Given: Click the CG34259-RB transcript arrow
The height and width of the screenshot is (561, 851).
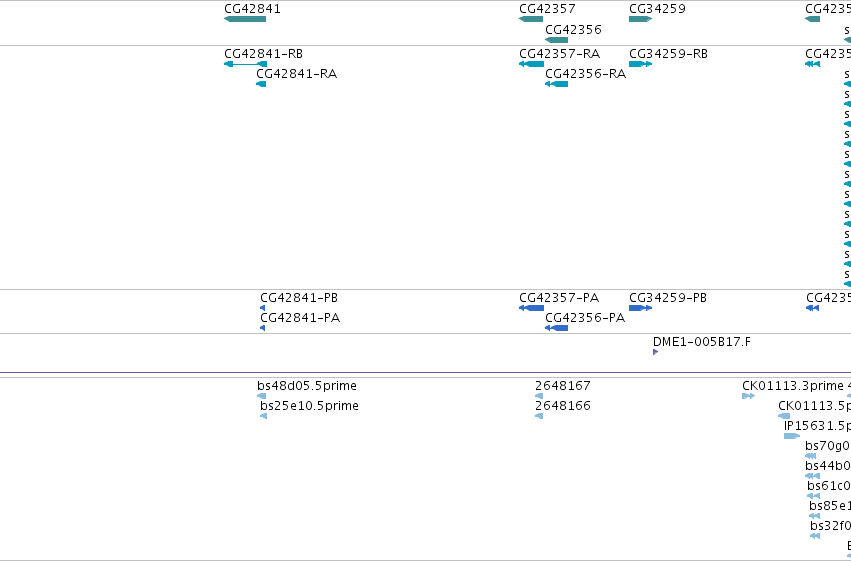Looking at the screenshot, I should pyautogui.click(x=640, y=64).
